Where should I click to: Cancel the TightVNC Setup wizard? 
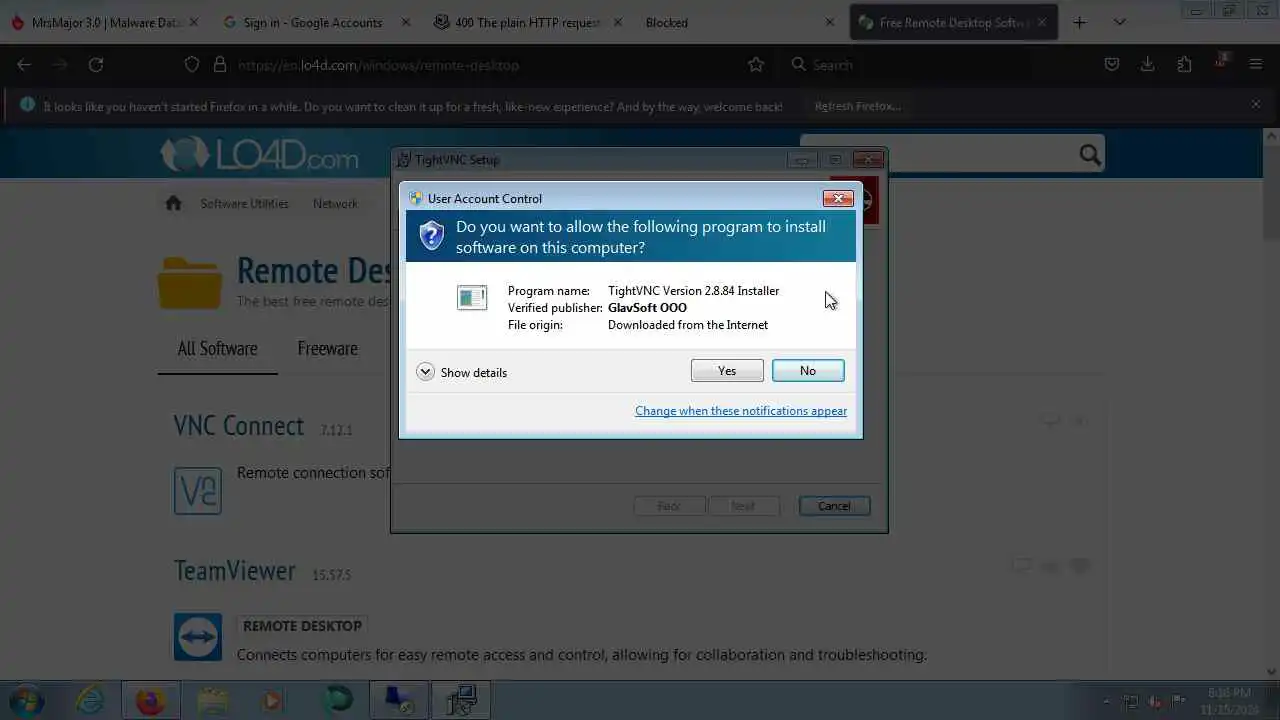pyautogui.click(x=834, y=506)
